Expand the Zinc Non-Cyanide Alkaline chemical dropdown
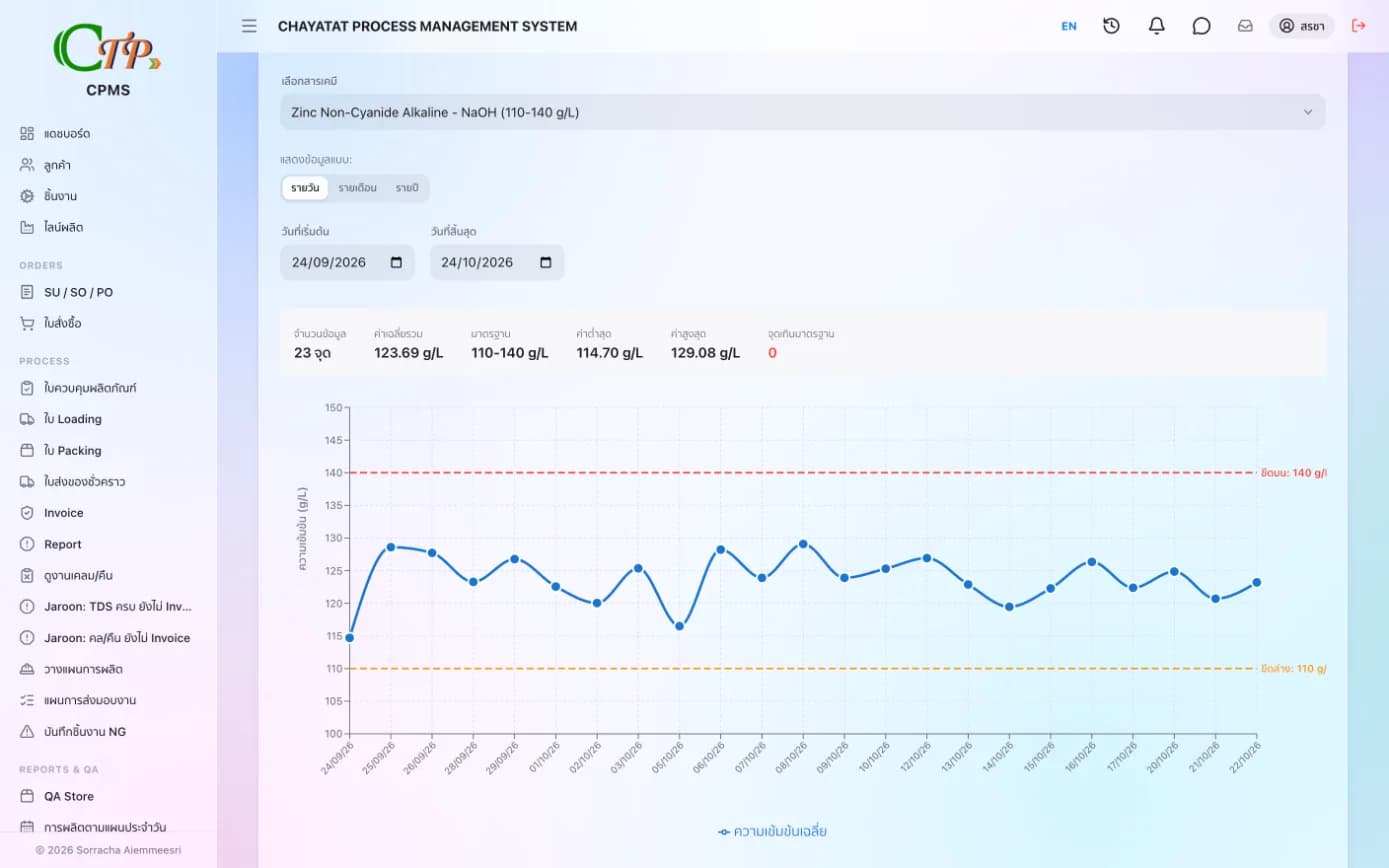Screen dimensions: 1389x868 pyautogui.click(x=803, y=112)
